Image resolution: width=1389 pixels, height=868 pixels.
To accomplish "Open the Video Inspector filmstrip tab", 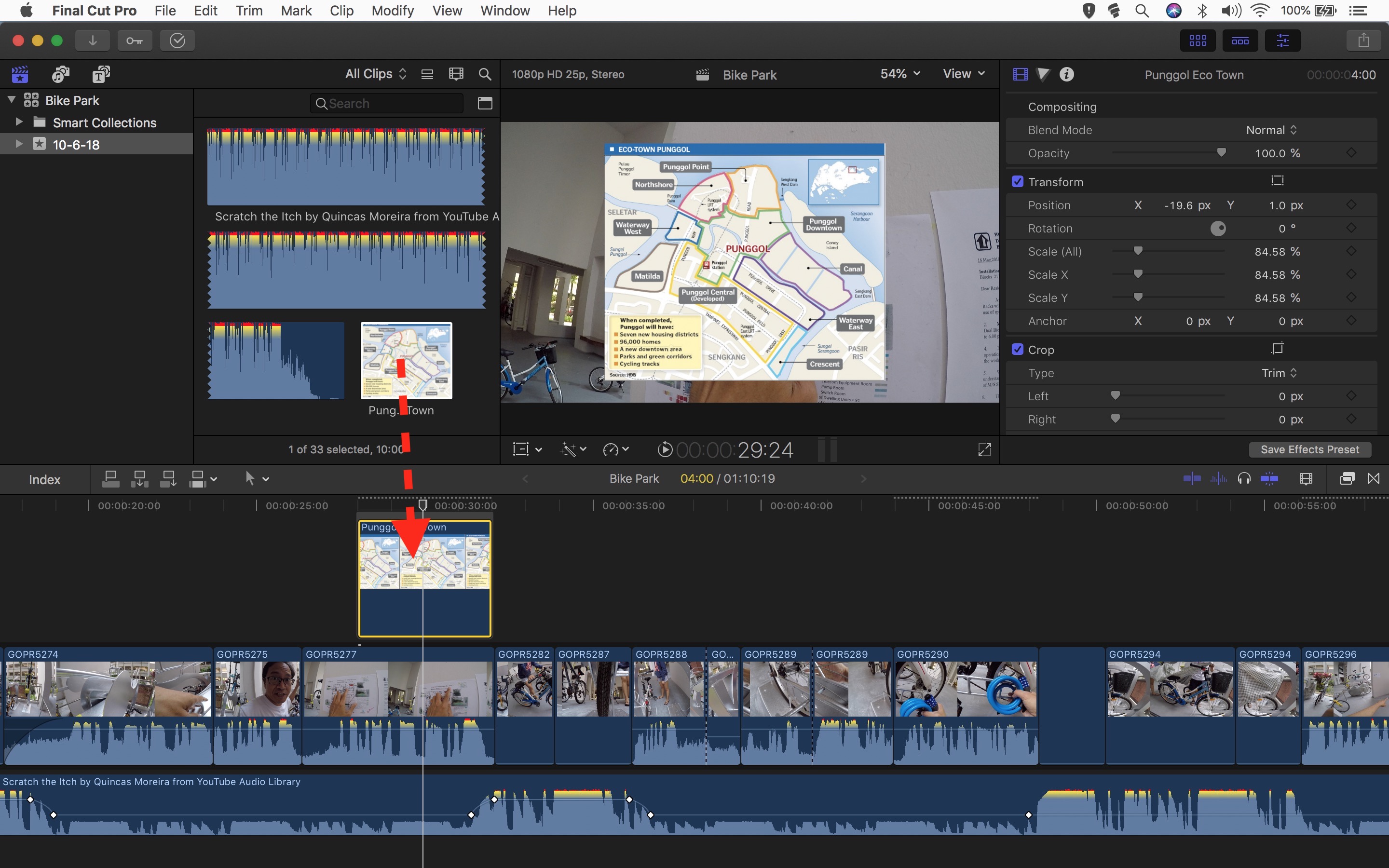I will (1020, 75).
